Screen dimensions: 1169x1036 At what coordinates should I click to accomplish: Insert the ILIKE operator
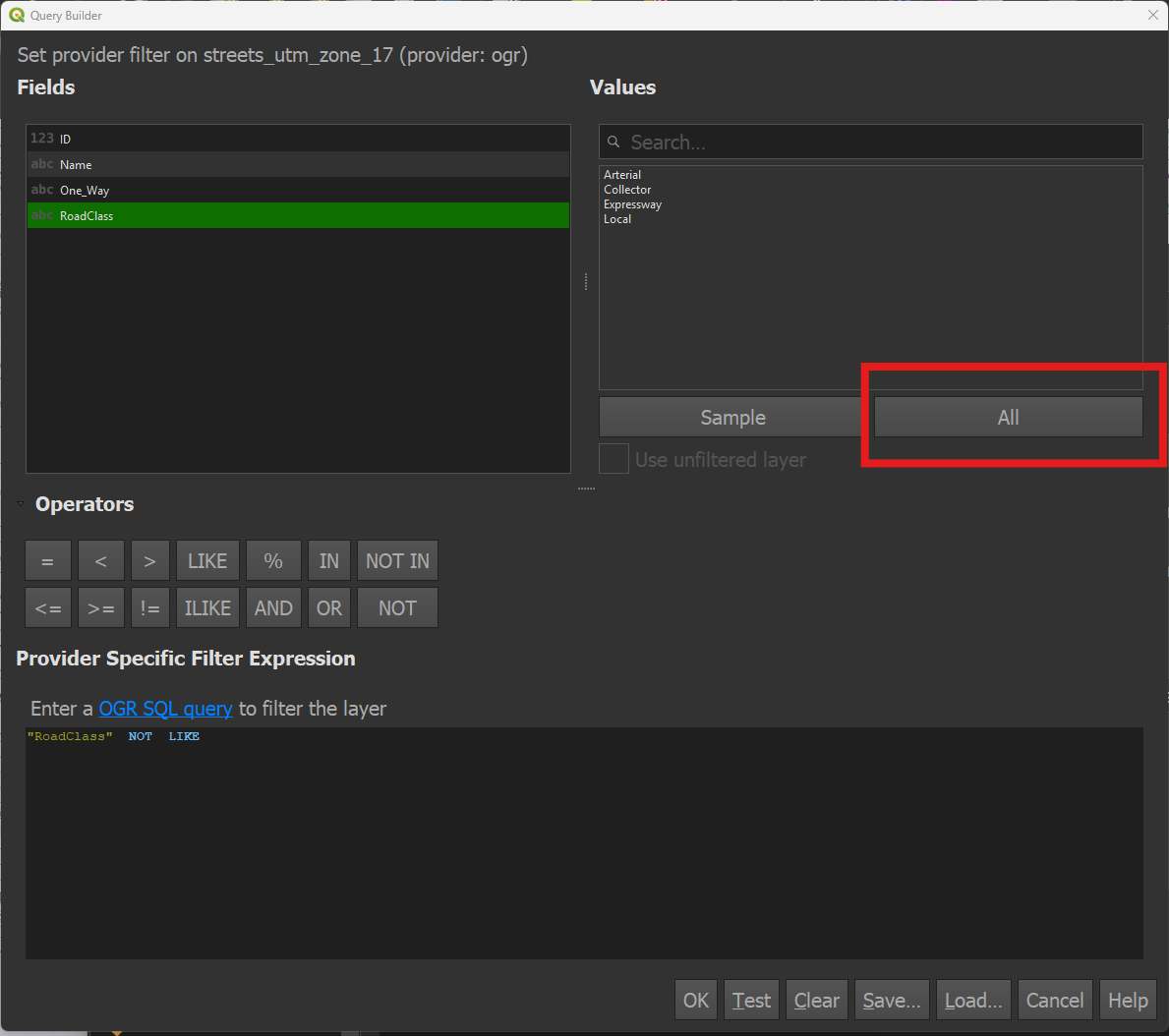click(207, 608)
